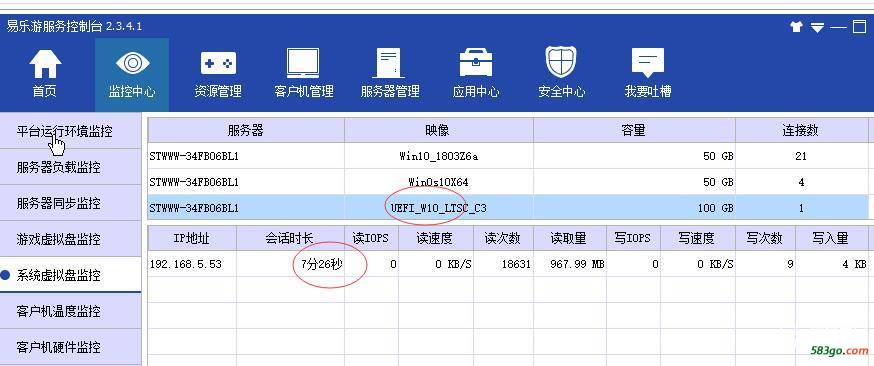The height and width of the screenshot is (366, 874).
Task: Open 客户机硬件监控 in sidebar
Action: (x=70, y=347)
